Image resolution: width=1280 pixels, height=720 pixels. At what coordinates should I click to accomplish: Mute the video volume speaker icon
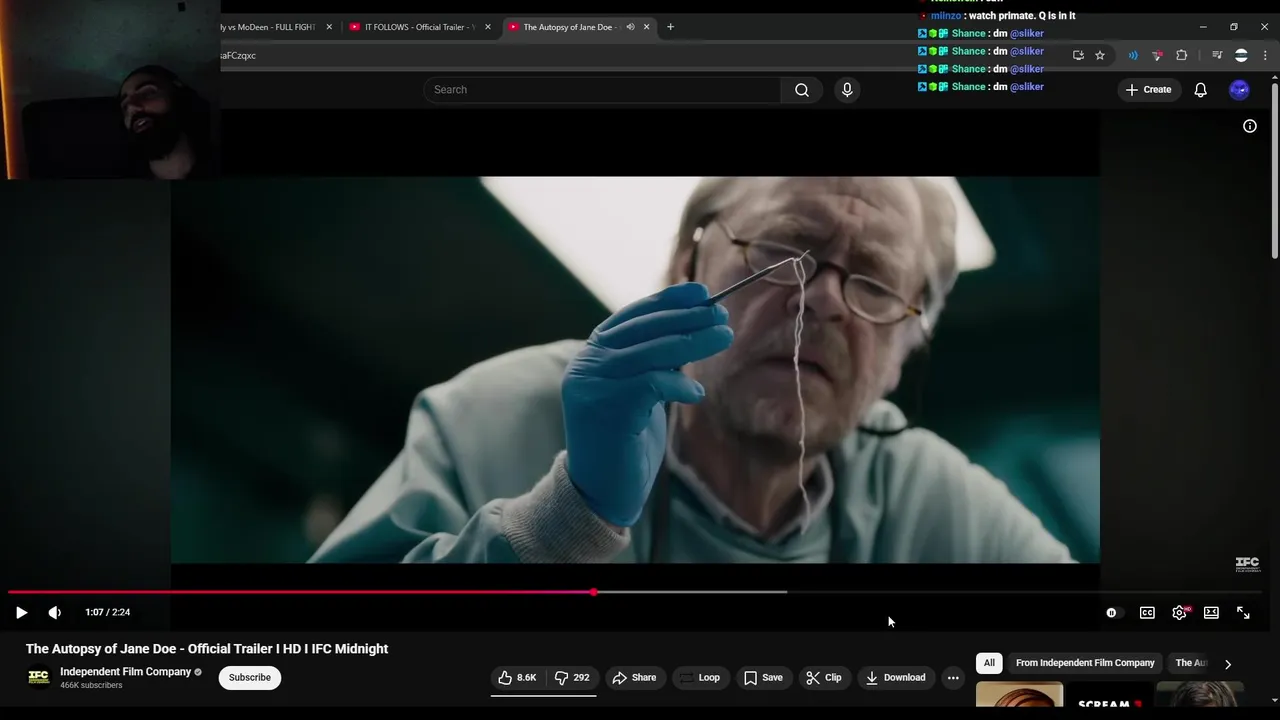pos(55,612)
